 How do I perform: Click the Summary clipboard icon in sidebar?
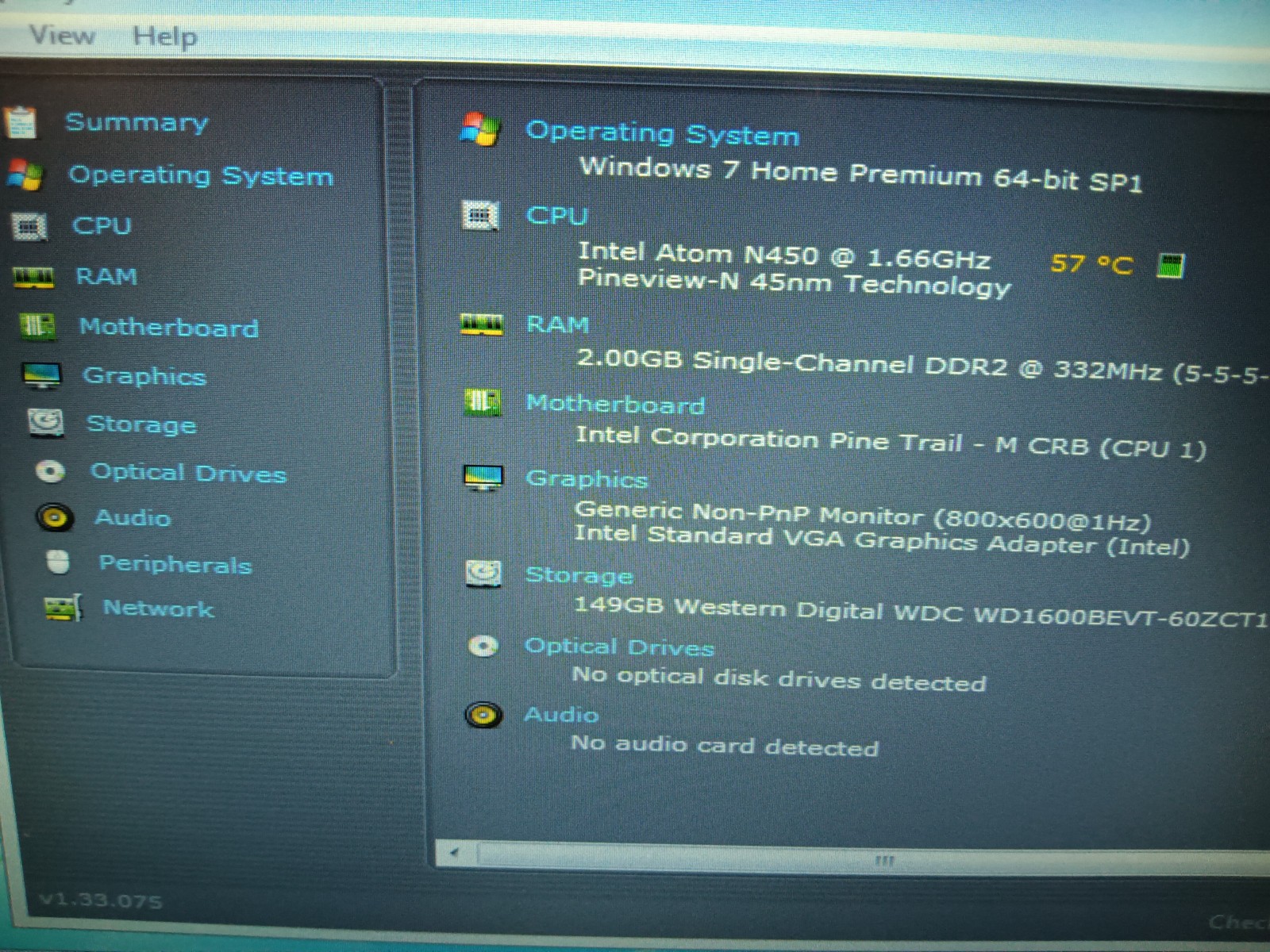[x=20, y=122]
